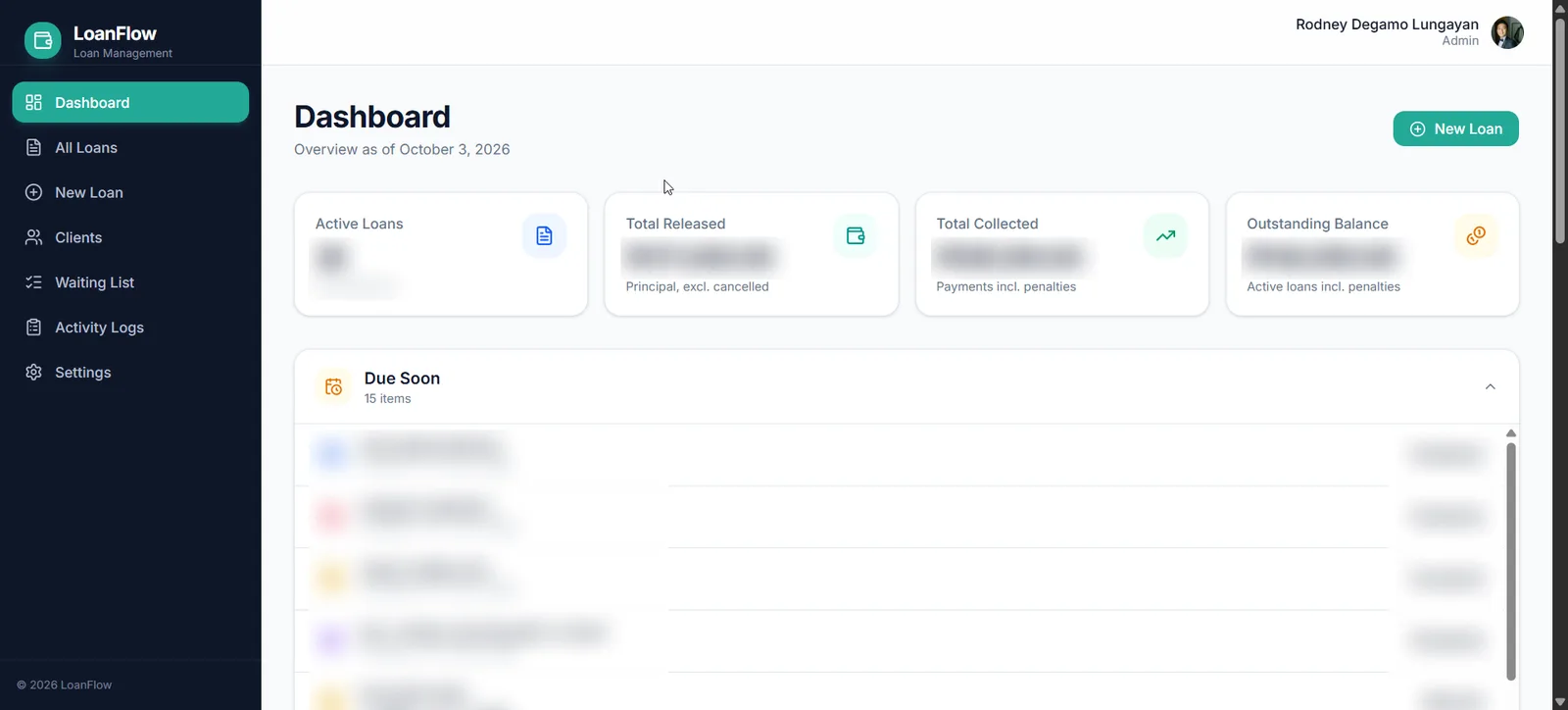Click the green New Loan button
1568x710 pixels.
coord(1455,128)
